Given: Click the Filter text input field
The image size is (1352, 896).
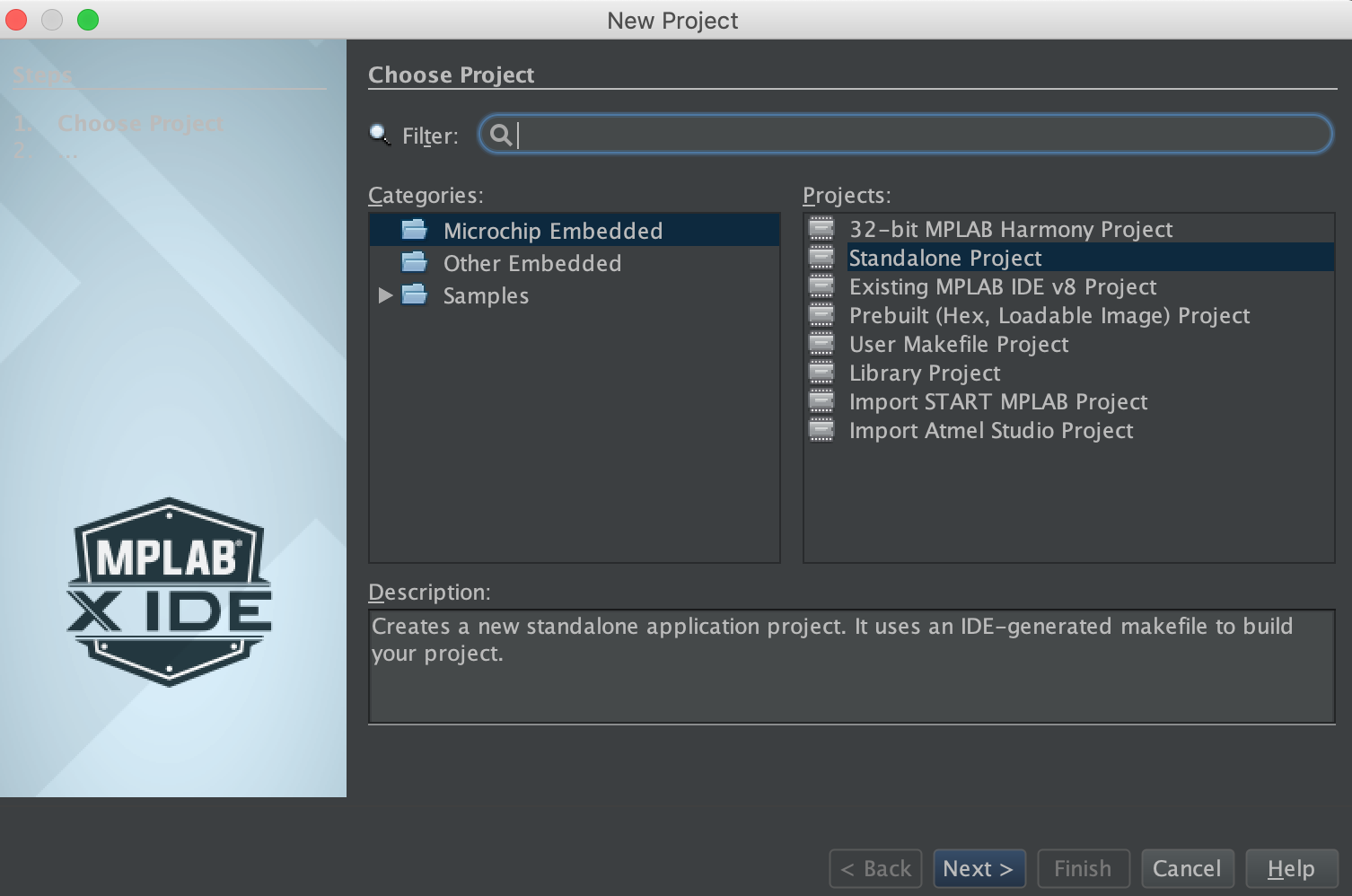Looking at the screenshot, I should pyautogui.click(x=916, y=135).
